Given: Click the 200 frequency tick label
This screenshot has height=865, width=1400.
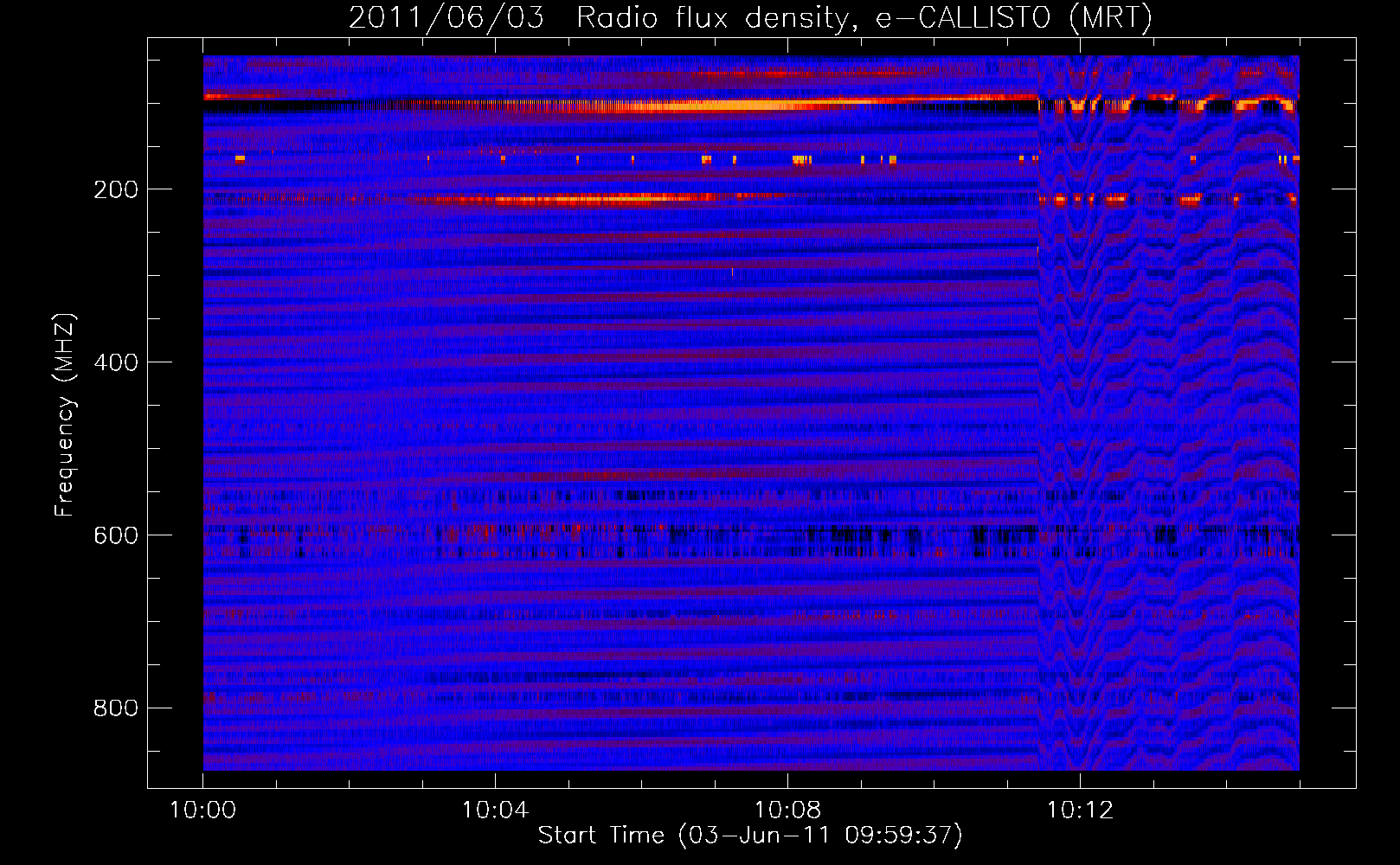Looking at the screenshot, I should tap(116, 189).
